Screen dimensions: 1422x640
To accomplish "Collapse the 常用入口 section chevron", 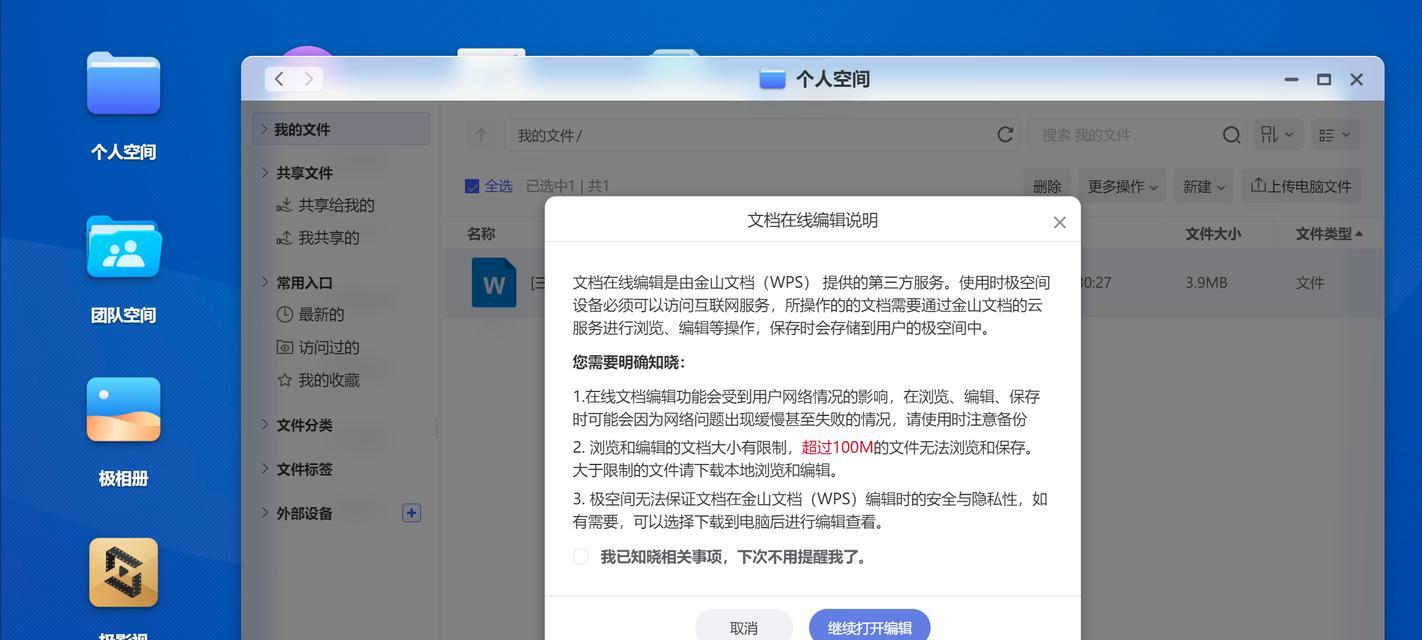I will coord(264,282).
